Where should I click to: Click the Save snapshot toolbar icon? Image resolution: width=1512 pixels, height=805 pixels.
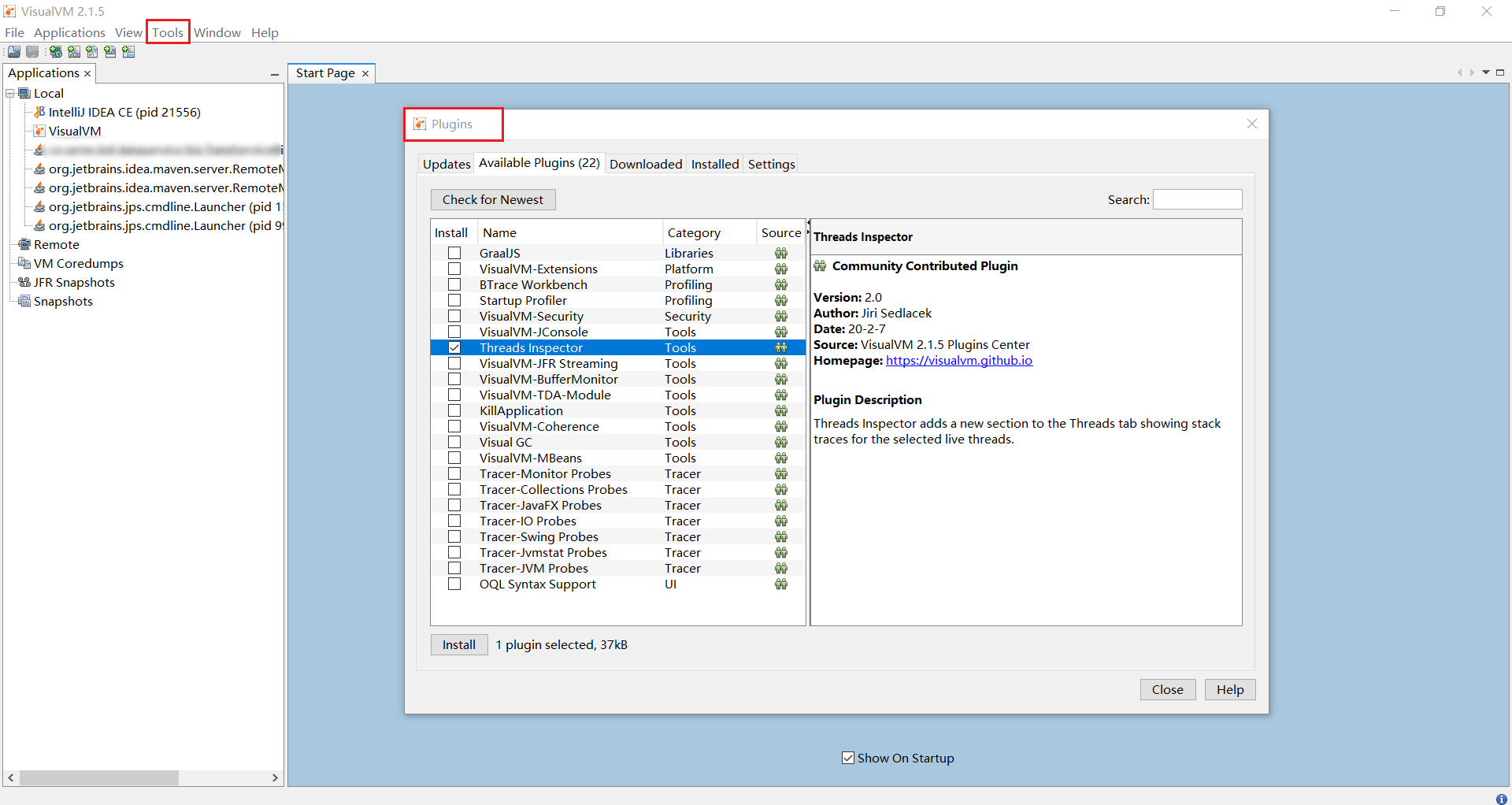32,52
